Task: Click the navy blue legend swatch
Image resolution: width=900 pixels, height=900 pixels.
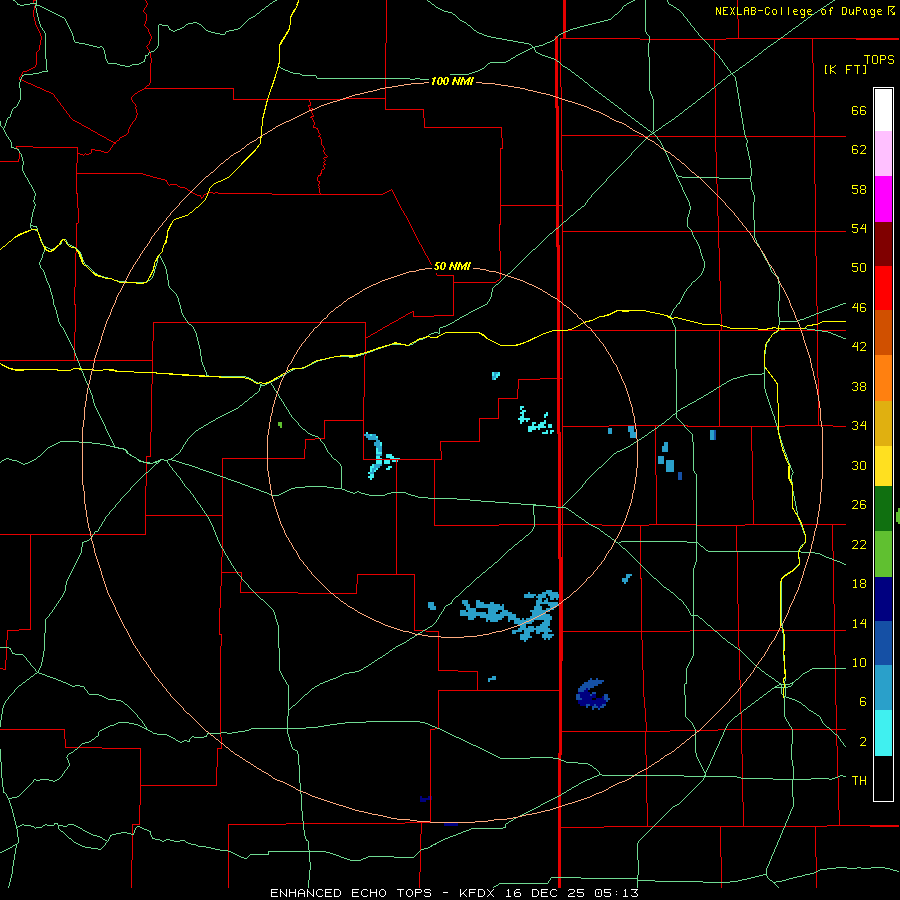Action: [x=883, y=599]
